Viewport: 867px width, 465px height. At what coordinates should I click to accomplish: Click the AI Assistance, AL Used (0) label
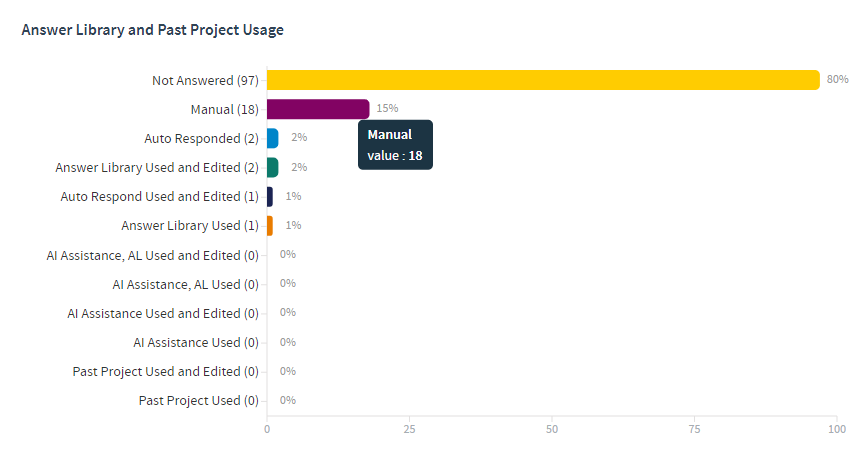pyautogui.click(x=185, y=284)
